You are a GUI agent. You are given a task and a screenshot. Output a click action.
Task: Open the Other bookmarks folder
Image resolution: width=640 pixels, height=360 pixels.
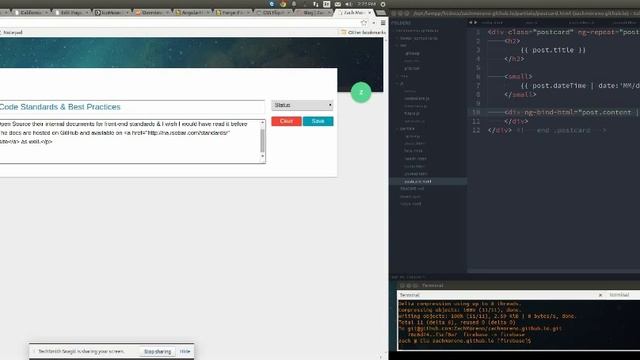(363, 32)
